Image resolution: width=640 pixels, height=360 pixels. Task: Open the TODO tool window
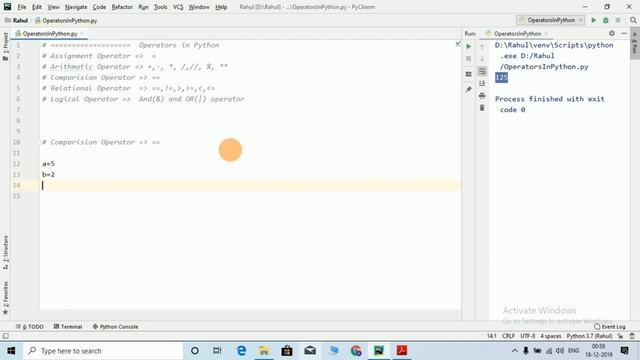tap(30, 327)
